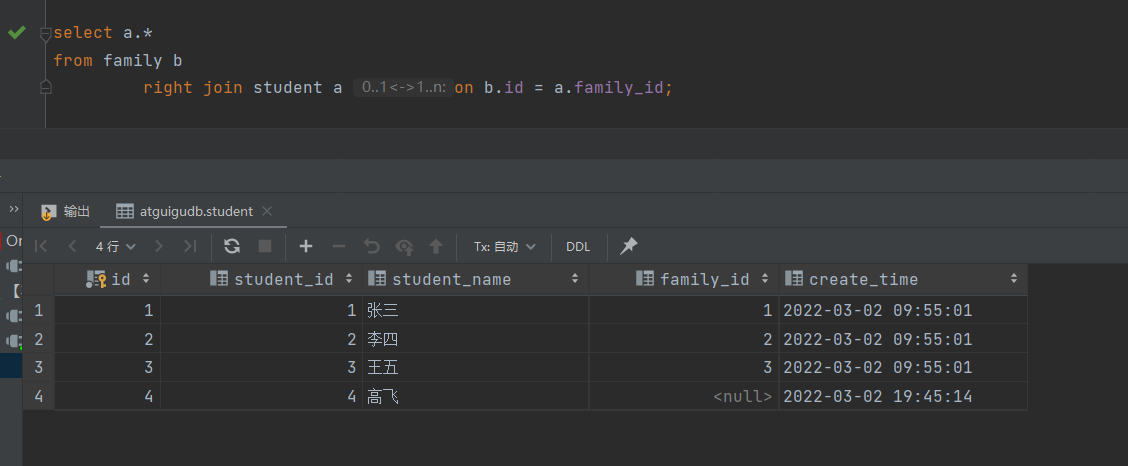Go to first page of results

click(x=41, y=246)
